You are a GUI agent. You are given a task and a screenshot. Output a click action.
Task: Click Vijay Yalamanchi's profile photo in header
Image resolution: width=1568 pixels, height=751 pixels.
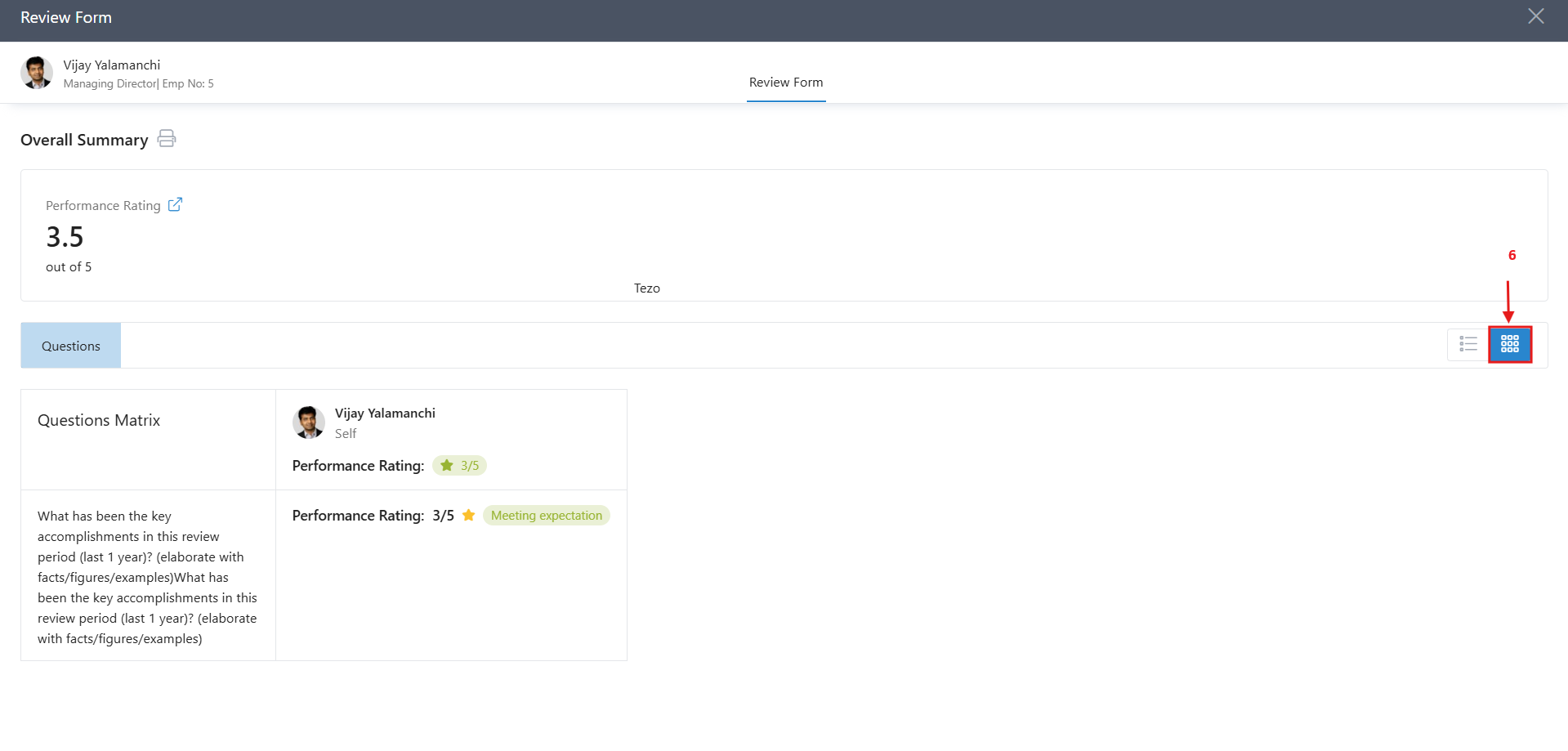pyautogui.click(x=36, y=72)
